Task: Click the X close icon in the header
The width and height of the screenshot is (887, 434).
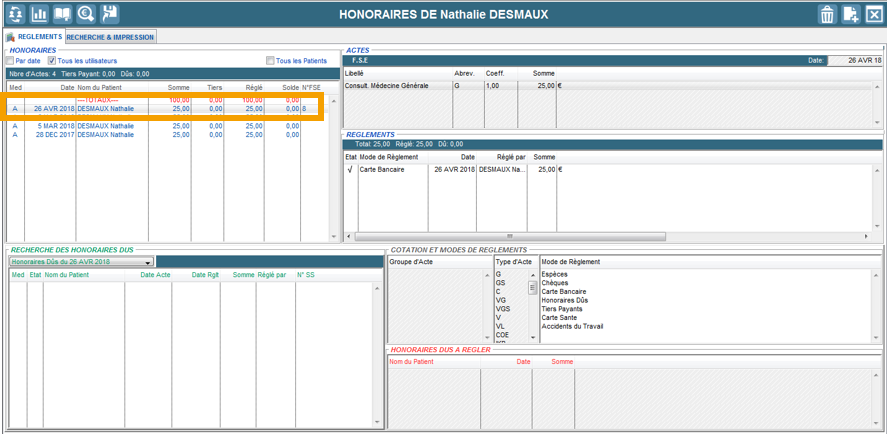Action: click(x=874, y=14)
